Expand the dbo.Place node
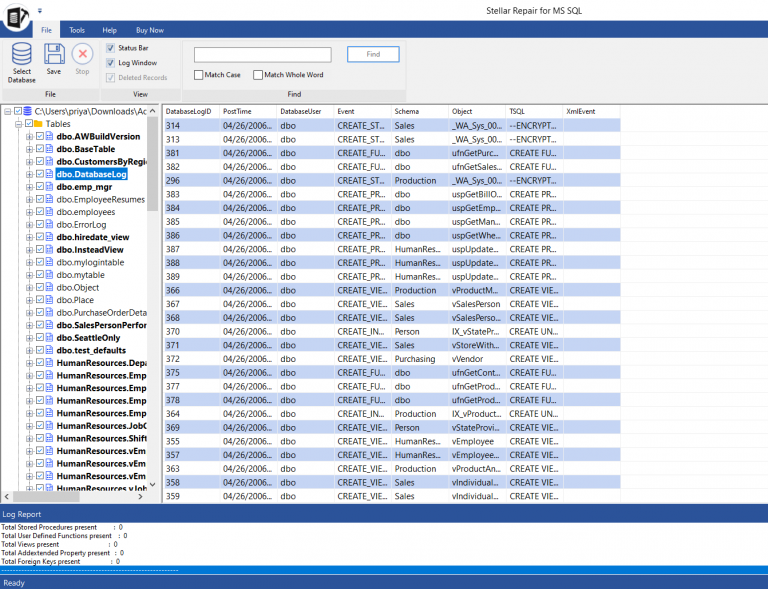Image resolution: width=768 pixels, height=589 pixels. tap(29, 300)
